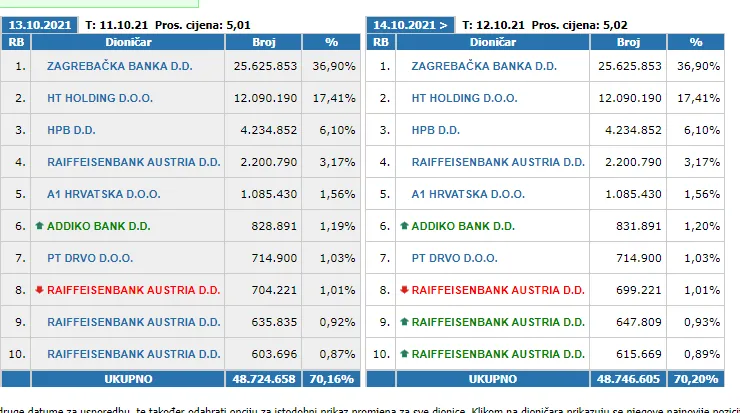Screen dimensions: 740x413
Task: Click the % column header in left table
Action: (333, 42)
